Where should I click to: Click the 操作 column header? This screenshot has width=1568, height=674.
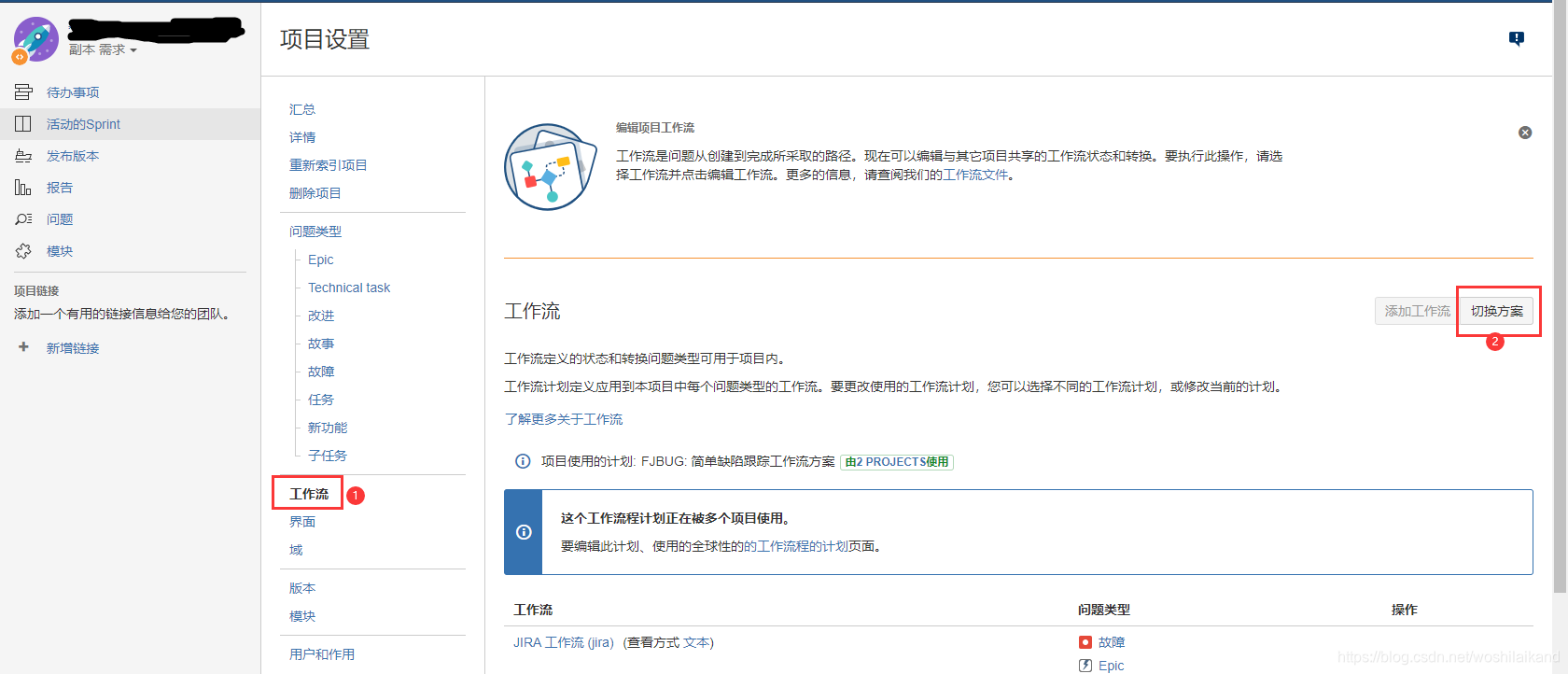[x=1405, y=610]
